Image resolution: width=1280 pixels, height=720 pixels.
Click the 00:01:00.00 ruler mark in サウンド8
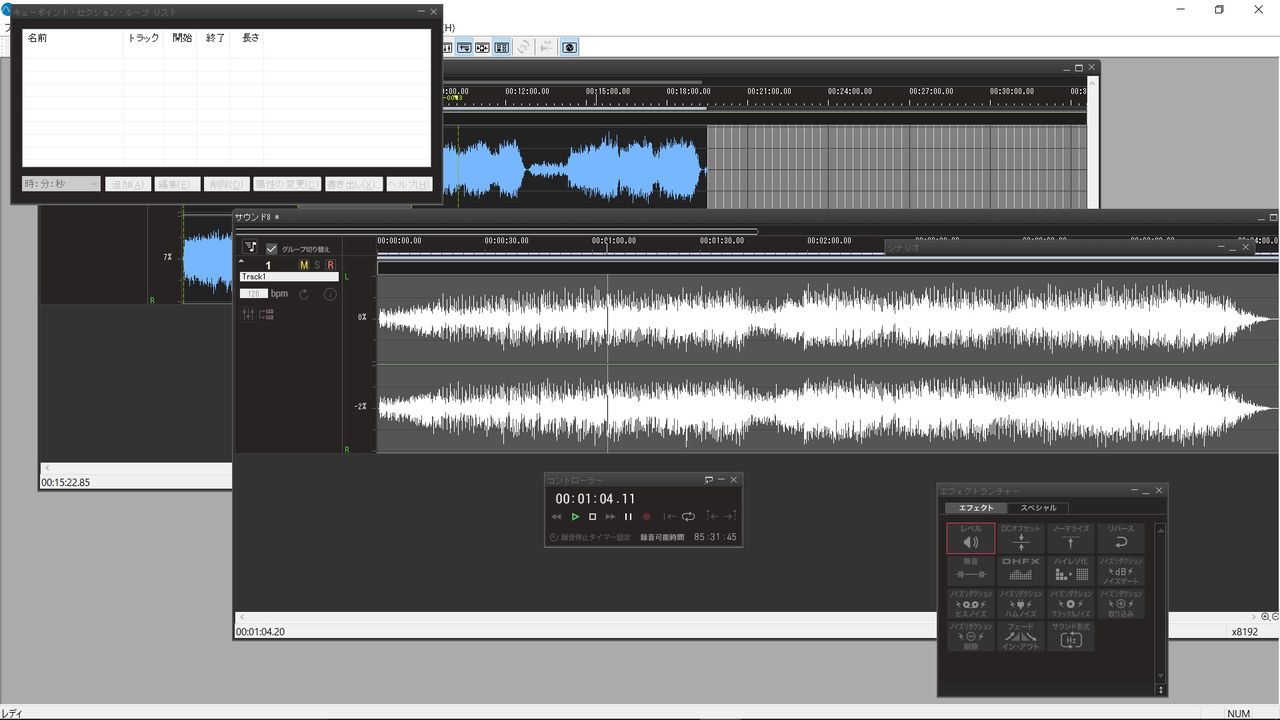614,241
